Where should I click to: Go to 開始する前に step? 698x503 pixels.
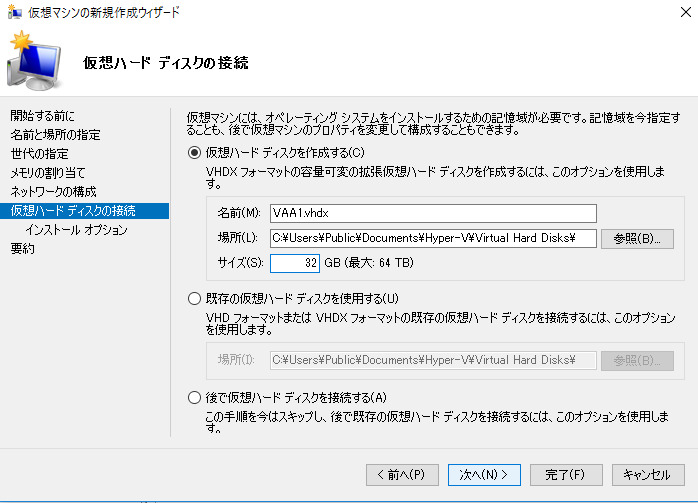tap(42, 116)
